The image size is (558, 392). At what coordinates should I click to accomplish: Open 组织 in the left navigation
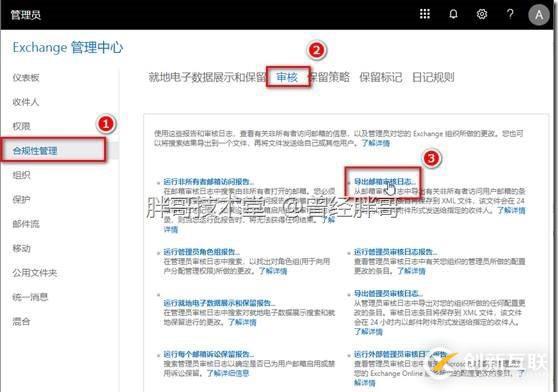click(x=21, y=175)
